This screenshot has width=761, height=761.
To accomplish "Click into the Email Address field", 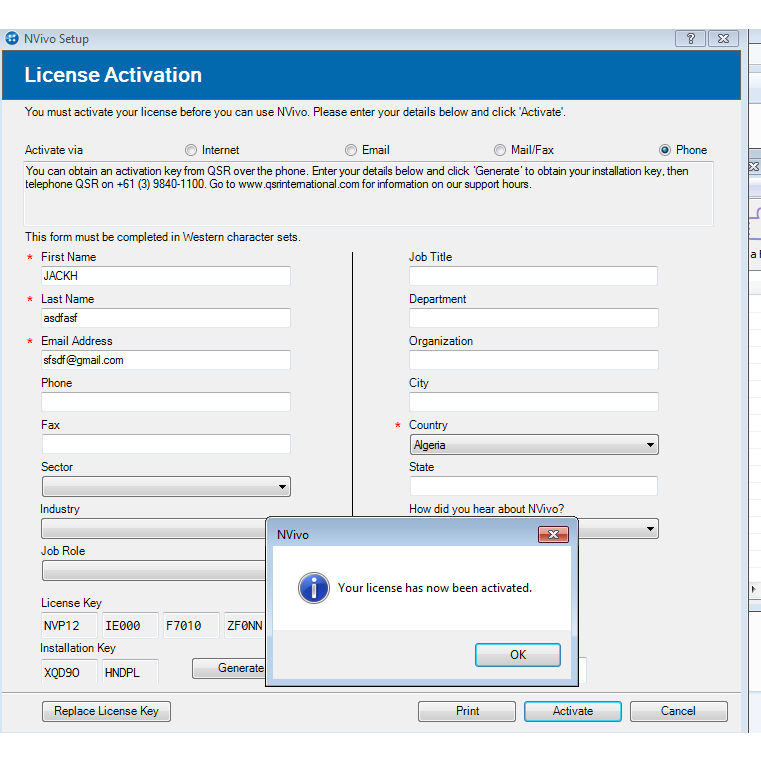I will [166, 360].
